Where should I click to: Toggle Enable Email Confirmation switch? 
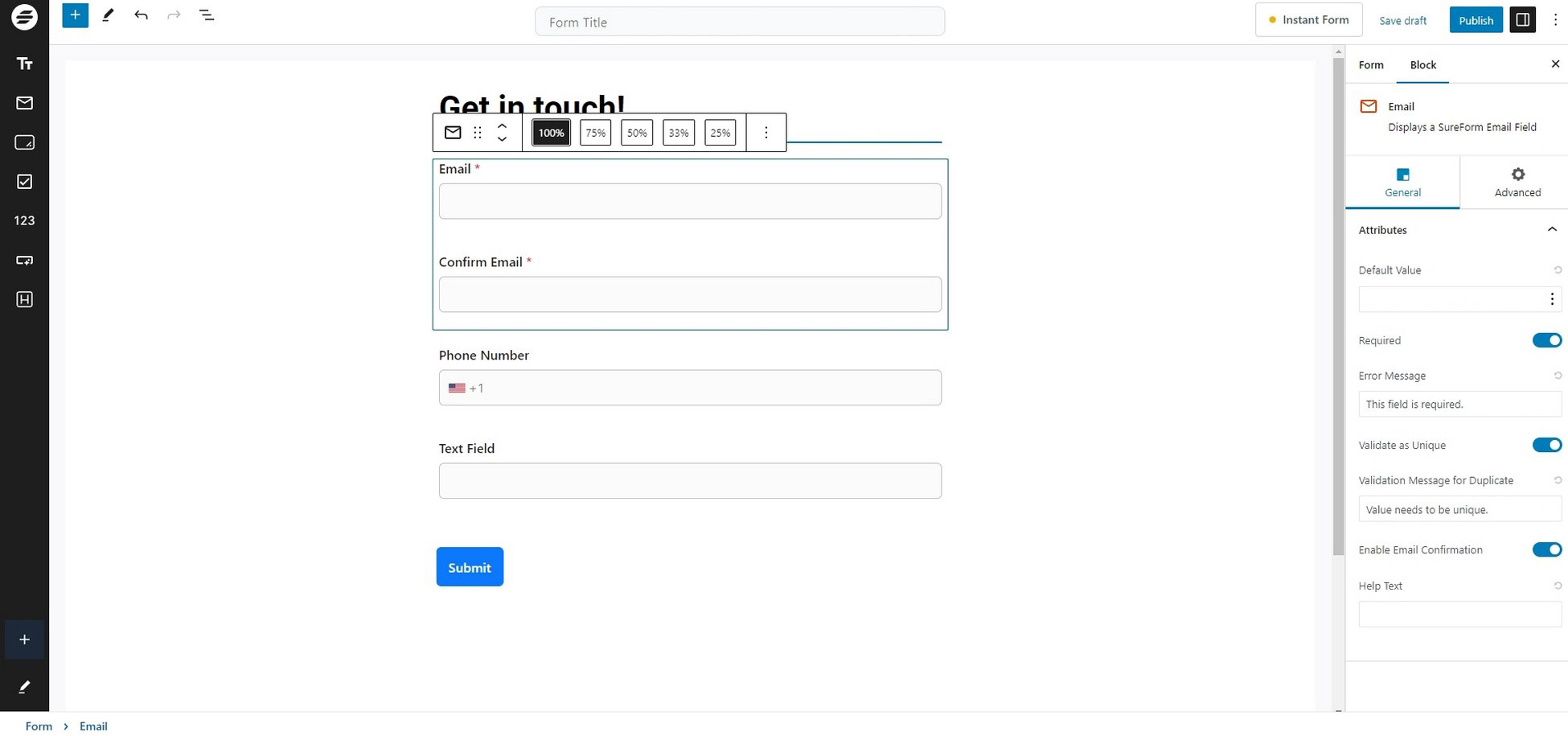pos(1546,549)
